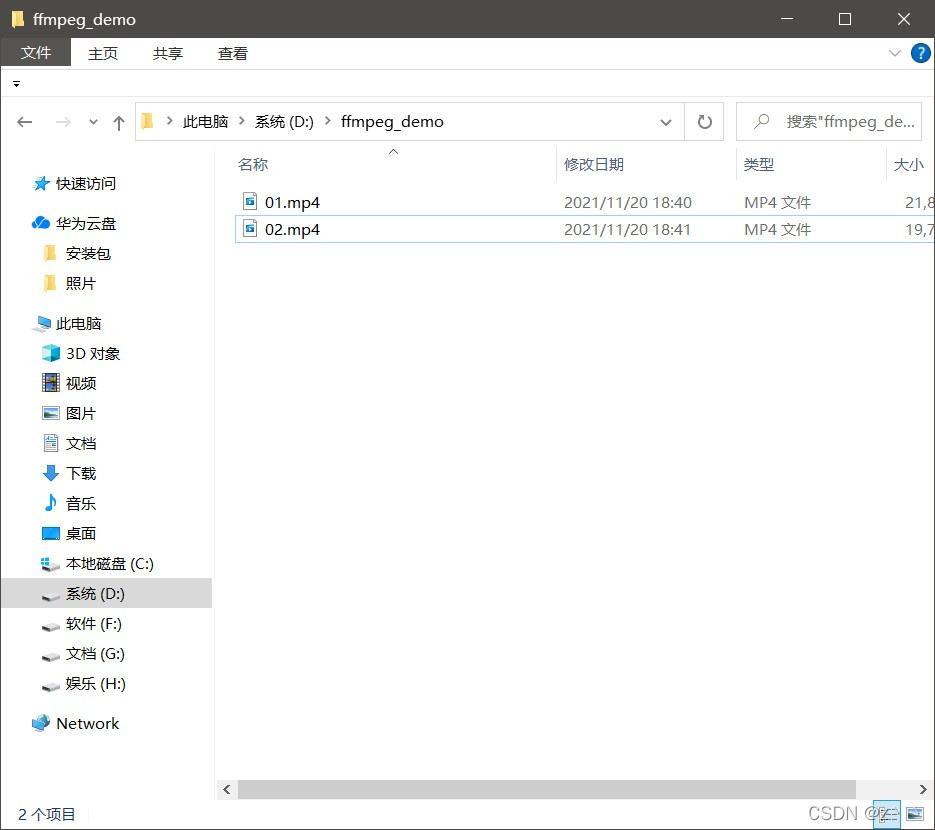The image size is (935, 830).
Task: Click the horizontal scrollbar right arrow
Action: tap(923, 789)
